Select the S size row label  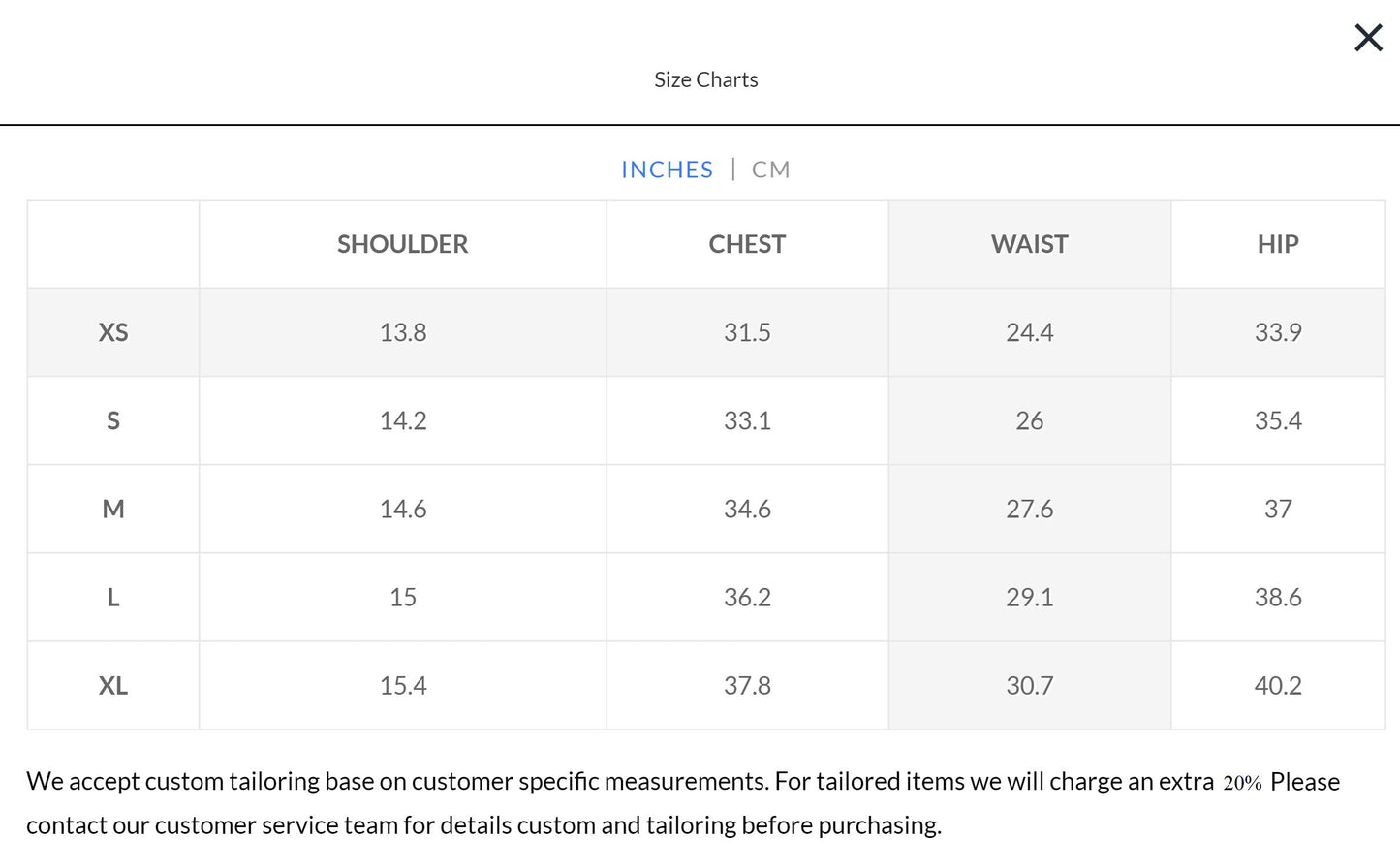click(x=113, y=420)
